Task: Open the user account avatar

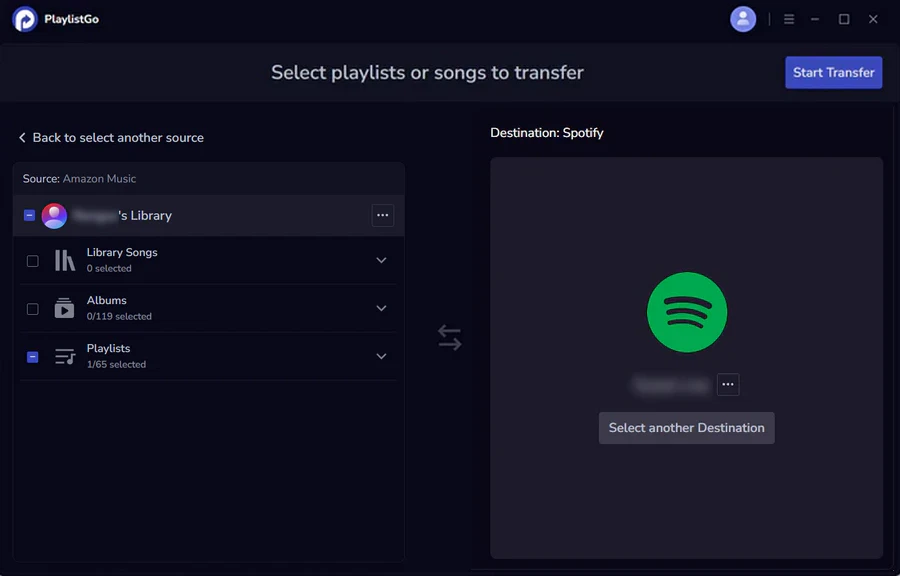Action: pos(743,19)
